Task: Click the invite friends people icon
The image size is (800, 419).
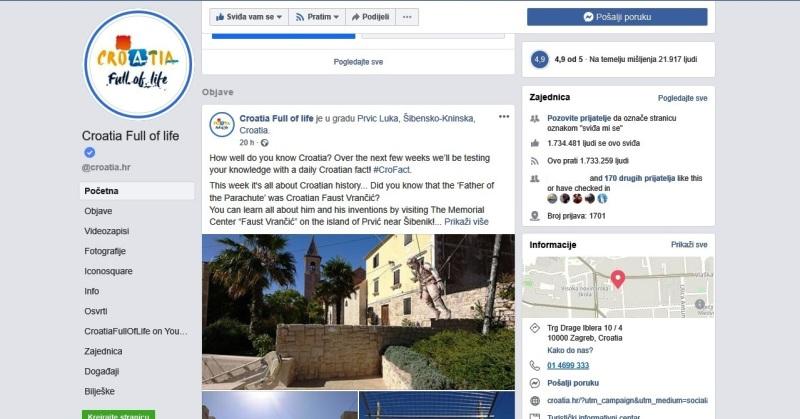Action: click(x=535, y=118)
